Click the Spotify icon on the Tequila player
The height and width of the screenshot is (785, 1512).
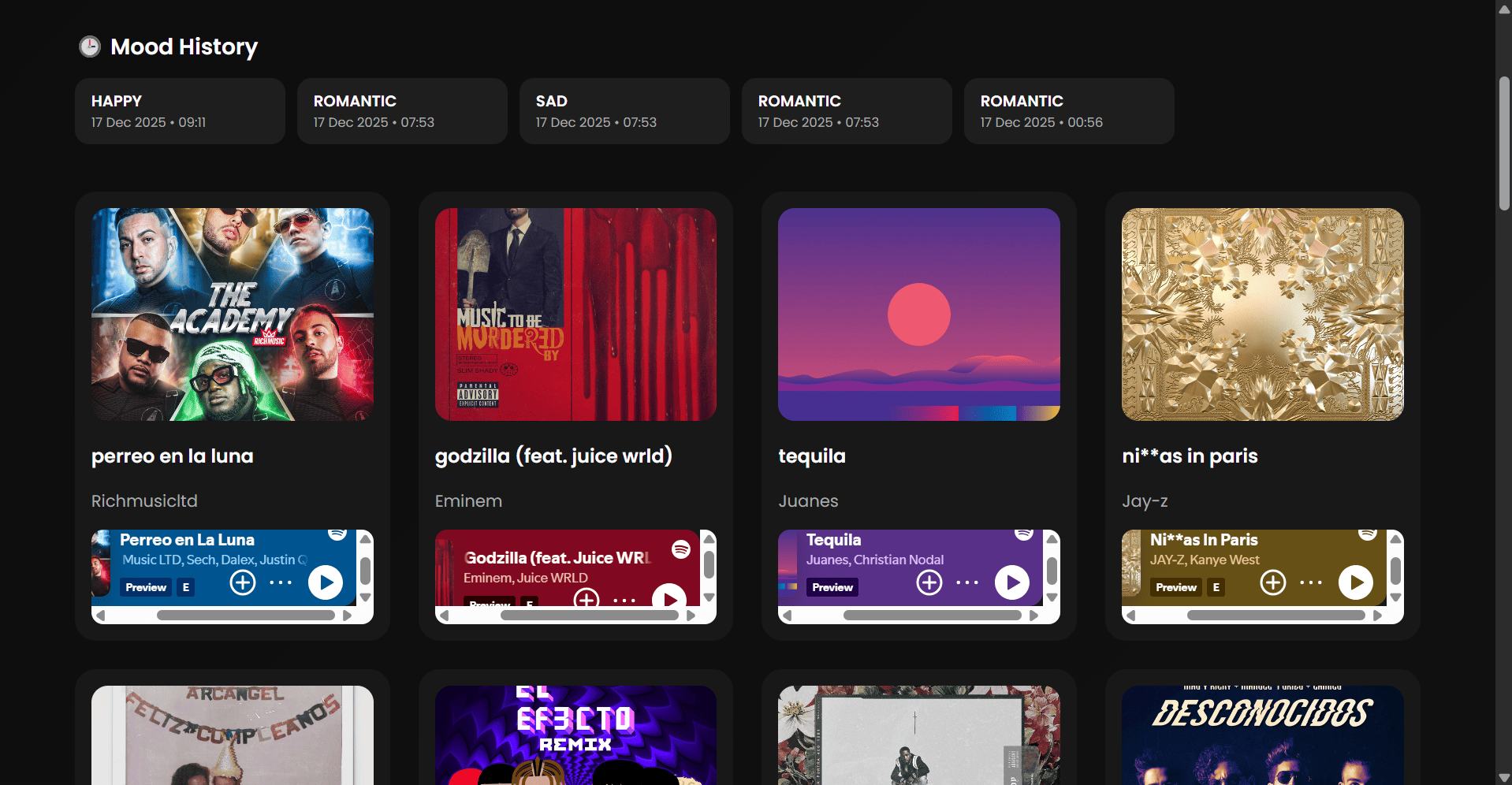pos(1023,534)
